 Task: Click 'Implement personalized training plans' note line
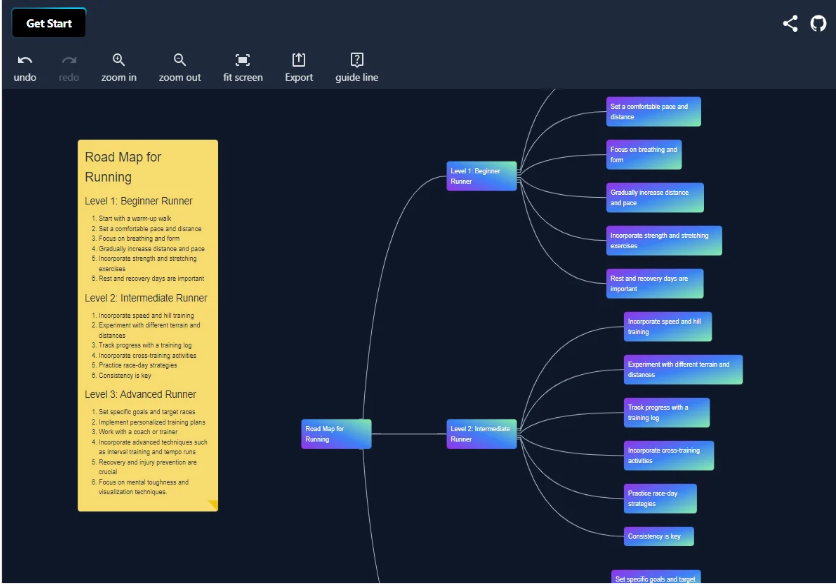pyautogui.click(x=152, y=422)
